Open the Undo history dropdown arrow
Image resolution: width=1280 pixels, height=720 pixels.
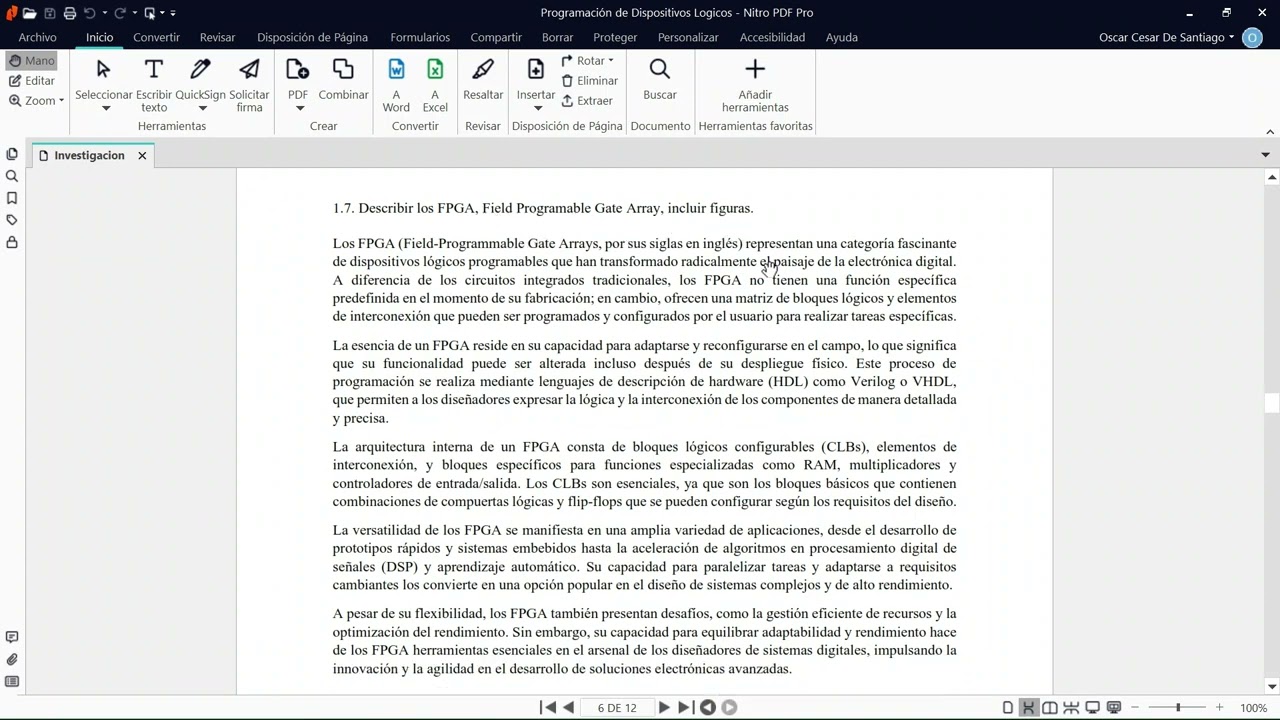pos(103,14)
